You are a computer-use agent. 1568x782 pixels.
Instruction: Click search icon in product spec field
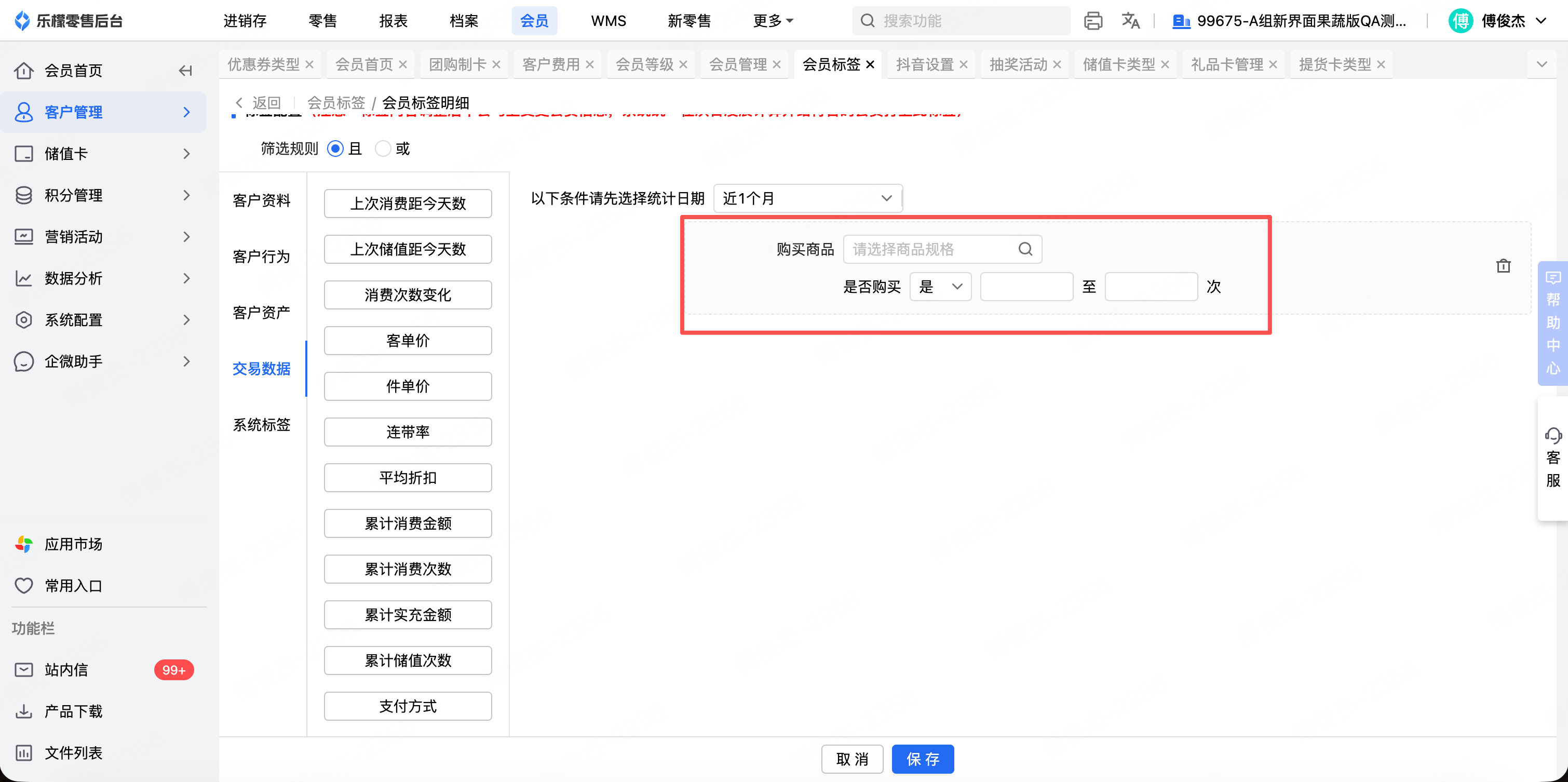tap(1025, 249)
